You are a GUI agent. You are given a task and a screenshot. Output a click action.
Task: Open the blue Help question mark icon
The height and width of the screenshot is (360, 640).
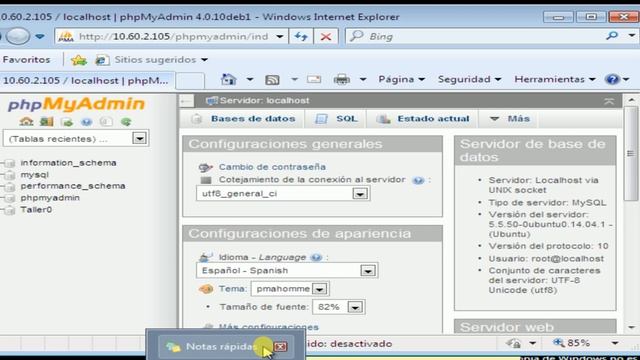point(612,79)
